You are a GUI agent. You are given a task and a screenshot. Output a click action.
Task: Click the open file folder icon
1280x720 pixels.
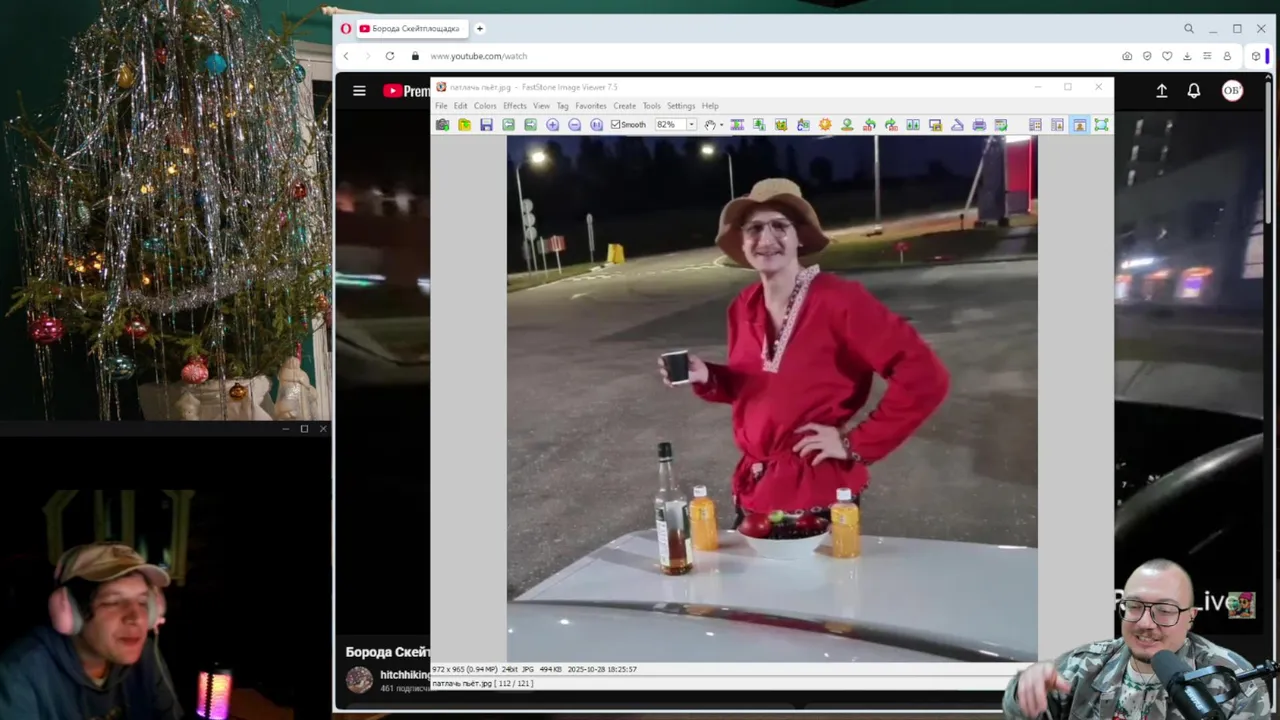point(465,125)
